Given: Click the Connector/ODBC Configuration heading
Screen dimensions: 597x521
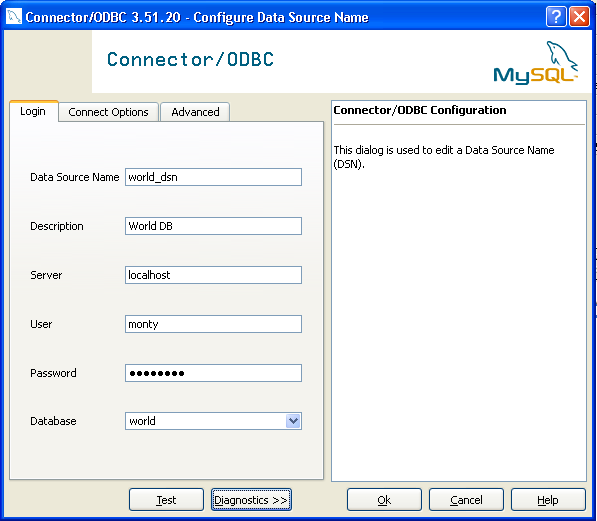Looking at the screenshot, I should click(x=420, y=110).
